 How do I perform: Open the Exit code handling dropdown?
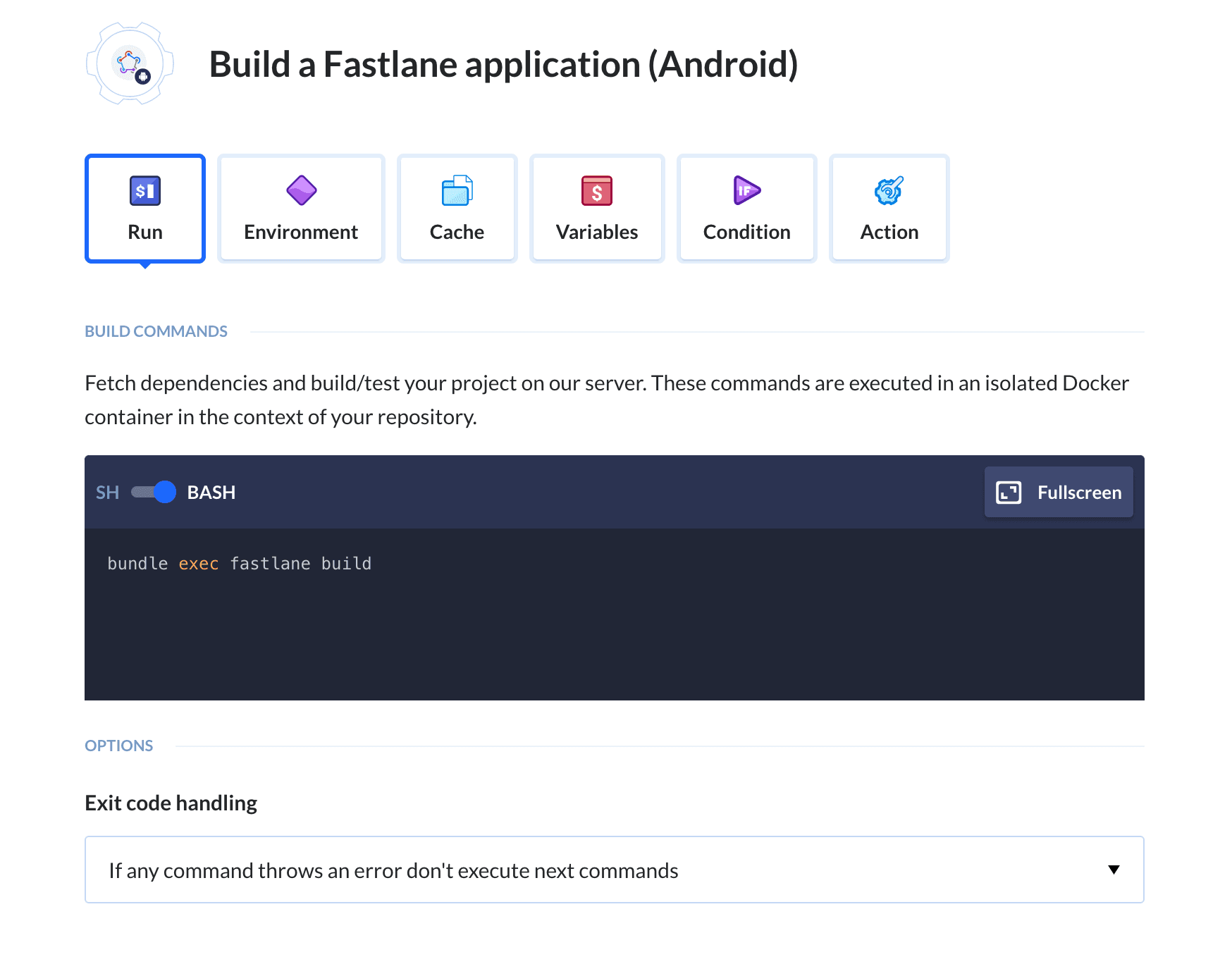click(615, 870)
